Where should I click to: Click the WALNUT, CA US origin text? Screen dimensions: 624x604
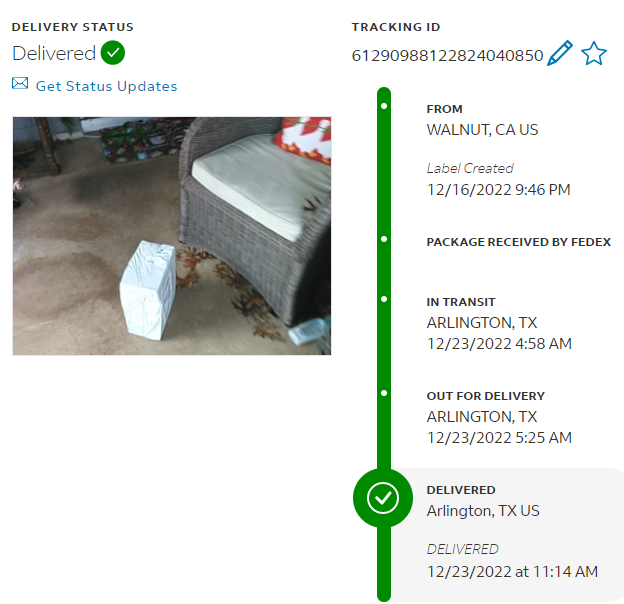point(482,130)
